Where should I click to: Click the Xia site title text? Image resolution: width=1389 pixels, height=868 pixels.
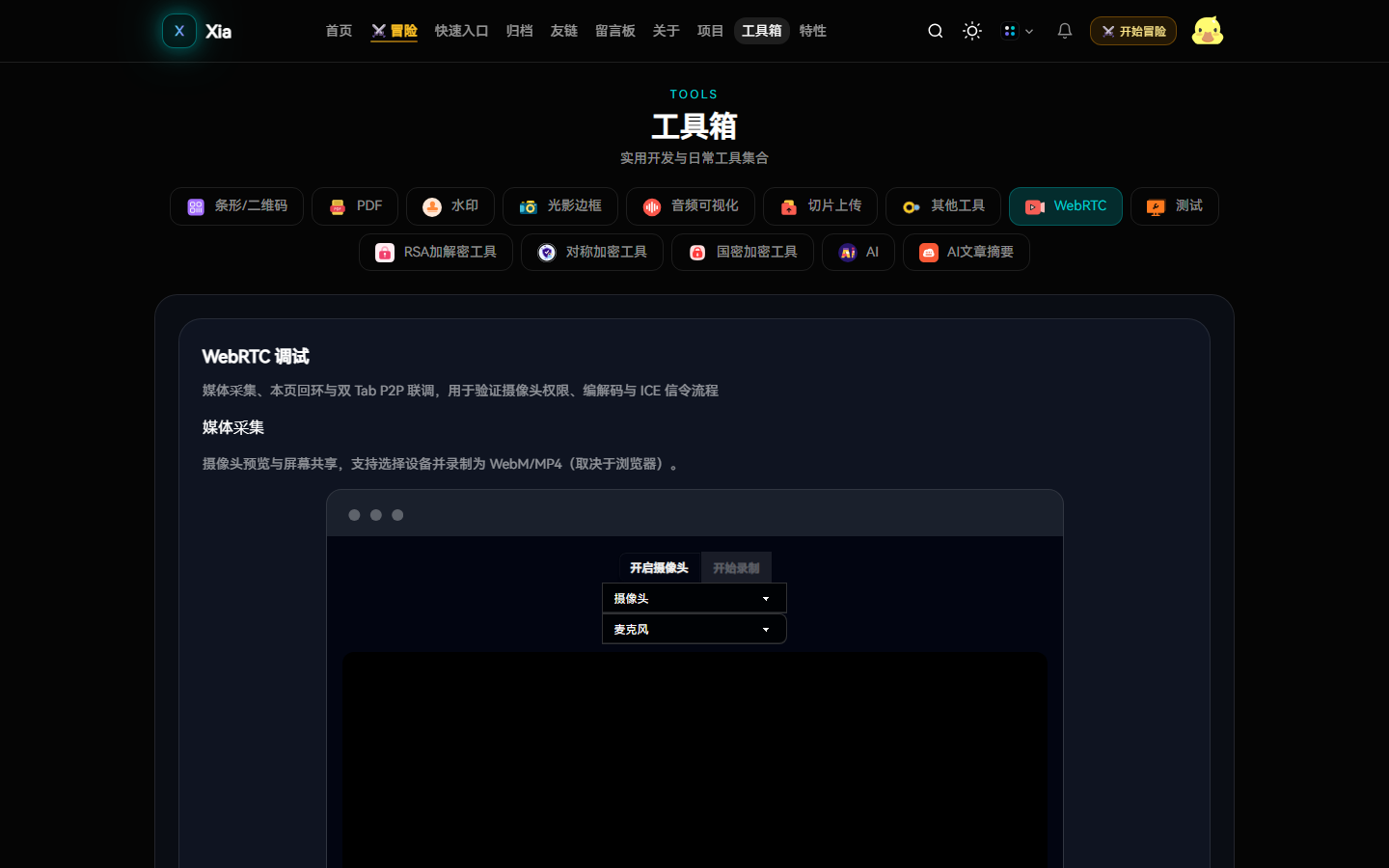(218, 32)
